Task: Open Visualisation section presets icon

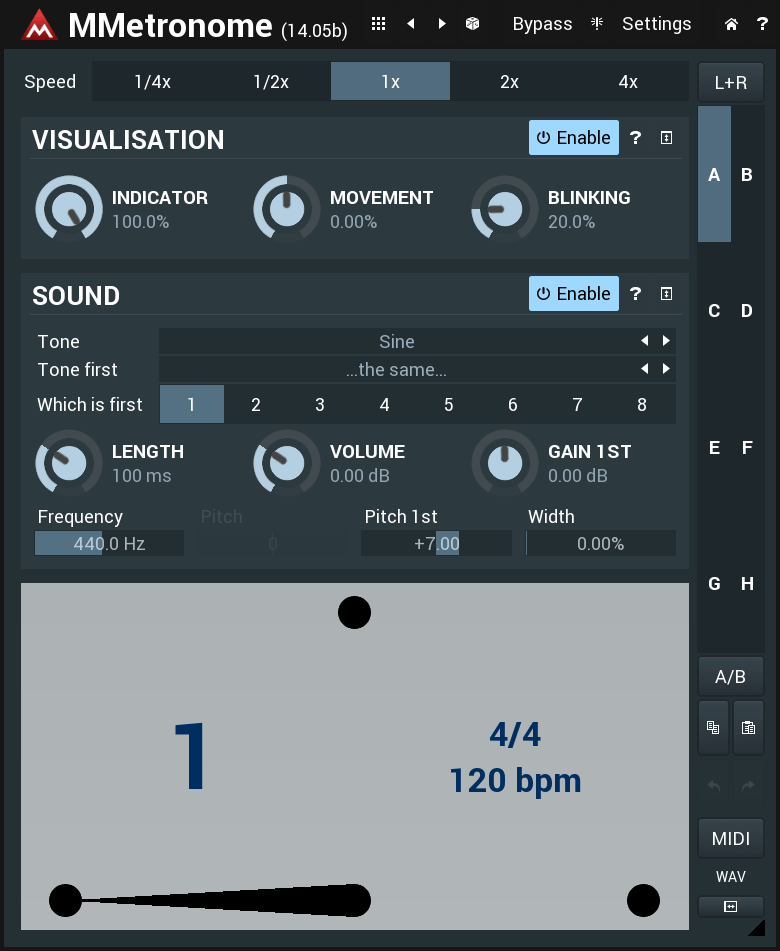Action: click(x=666, y=138)
